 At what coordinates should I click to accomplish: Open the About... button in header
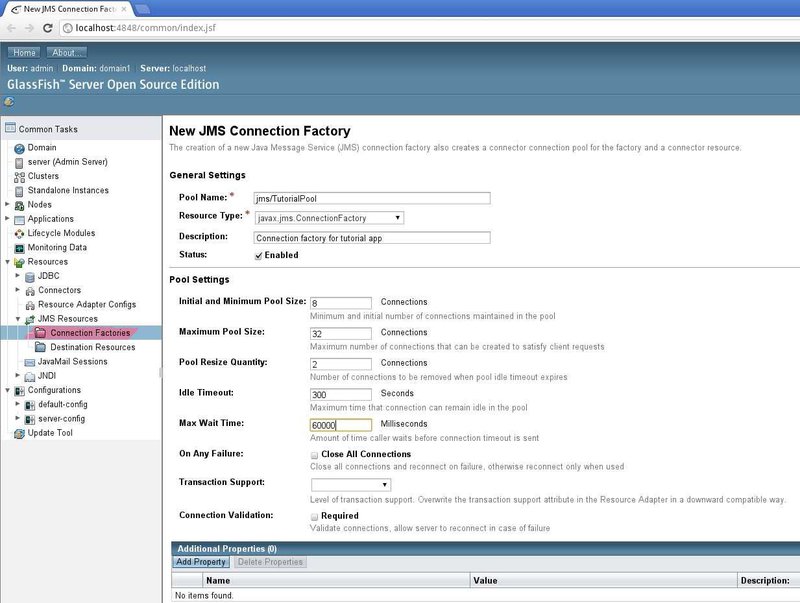point(66,53)
